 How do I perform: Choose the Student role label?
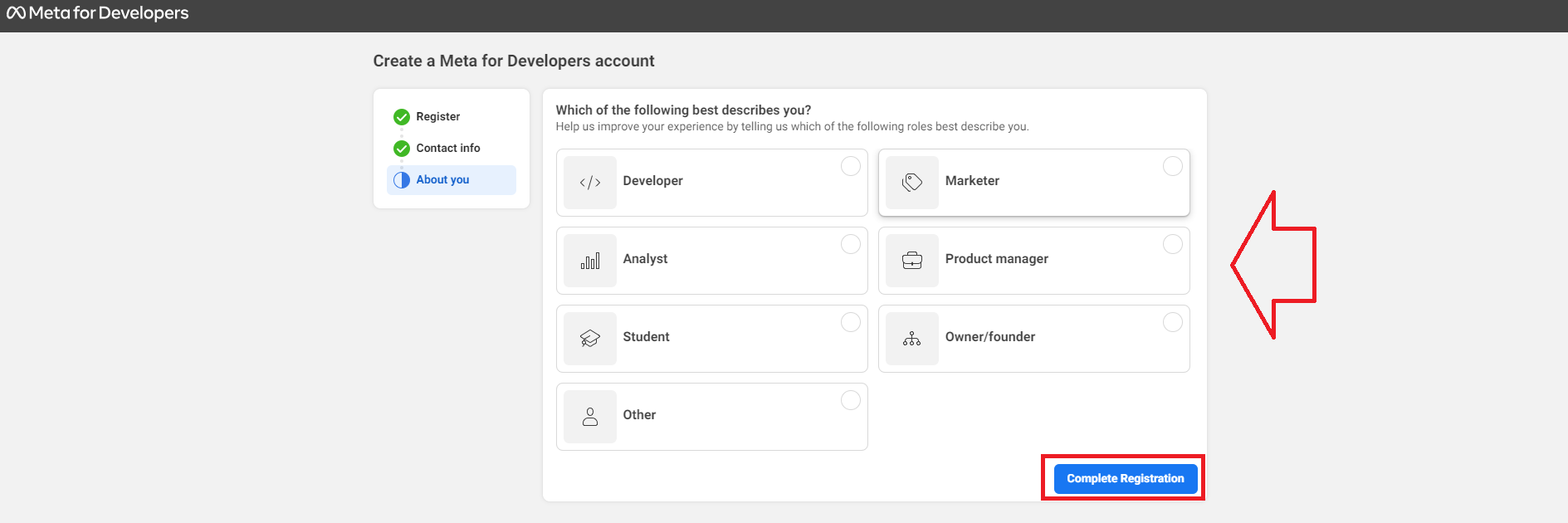tap(646, 337)
